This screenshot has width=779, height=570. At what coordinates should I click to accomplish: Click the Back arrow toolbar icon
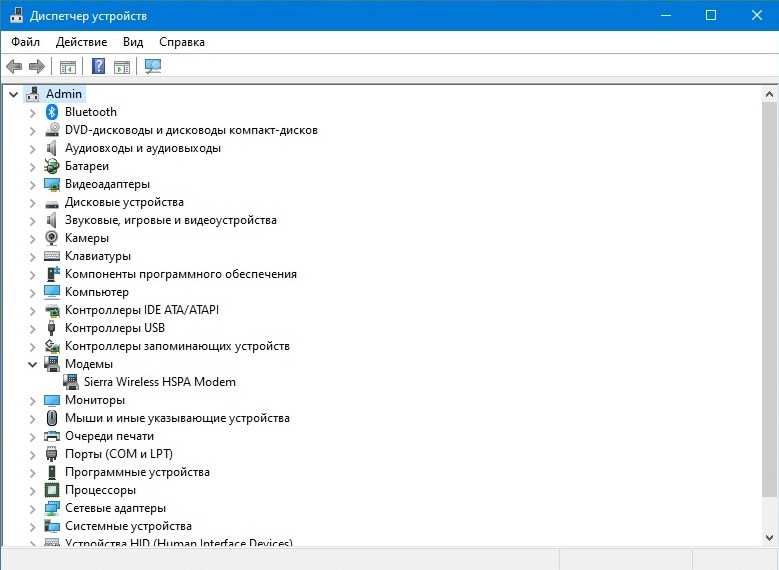14,66
